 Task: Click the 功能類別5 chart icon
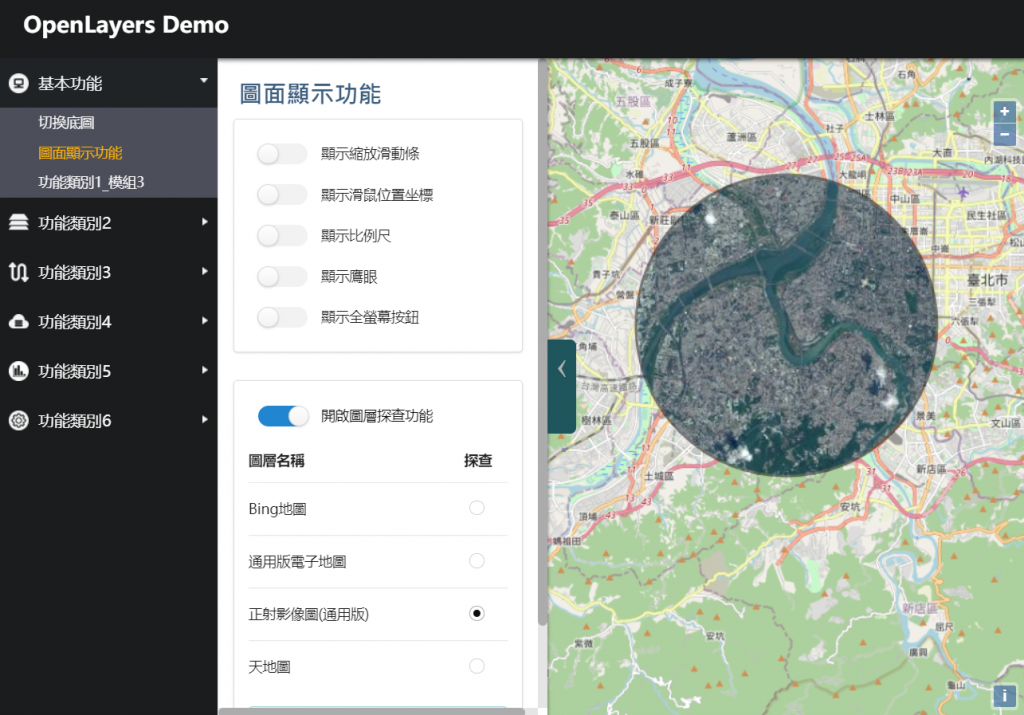click(x=18, y=371)
